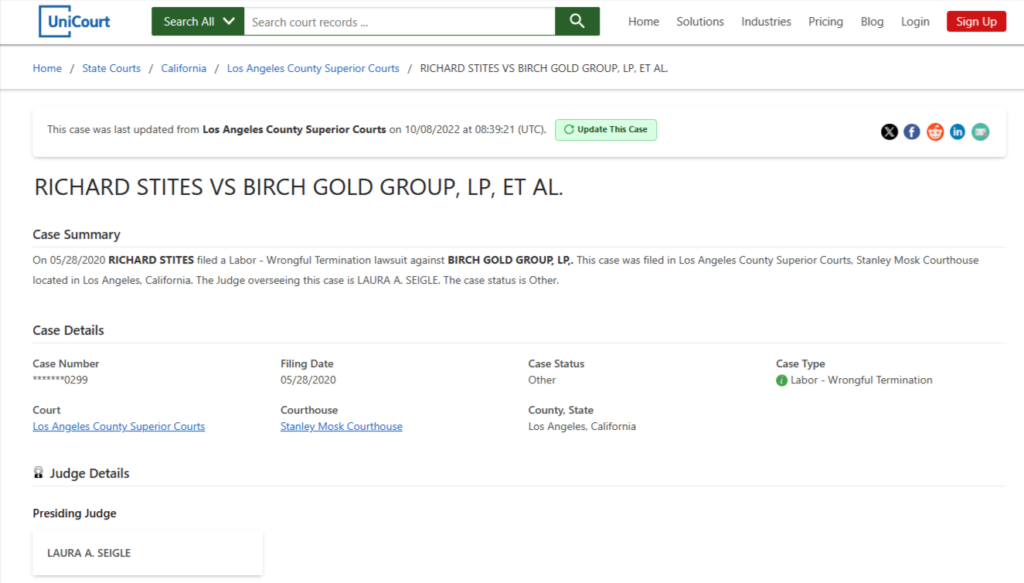Click the red Sign Up button
This screenshot has width=1024, height=583.
[976, 22]
